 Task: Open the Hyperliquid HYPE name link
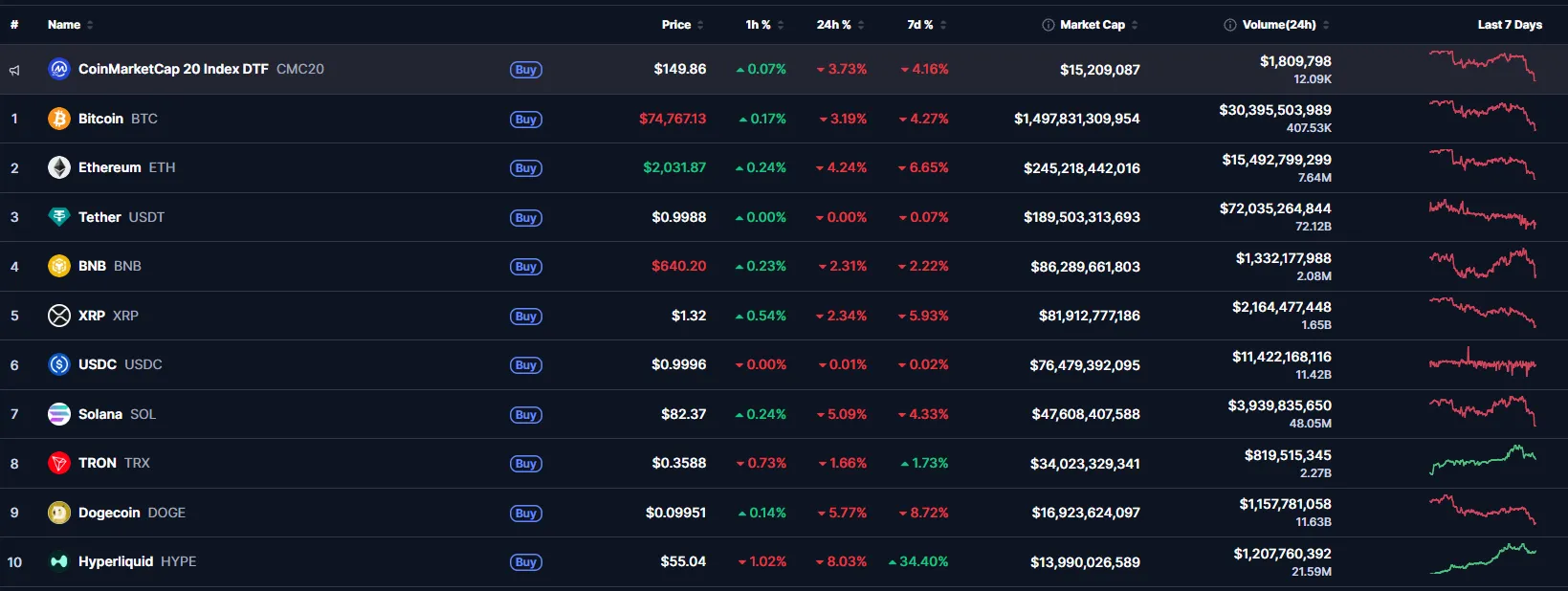tap(137, 561)
